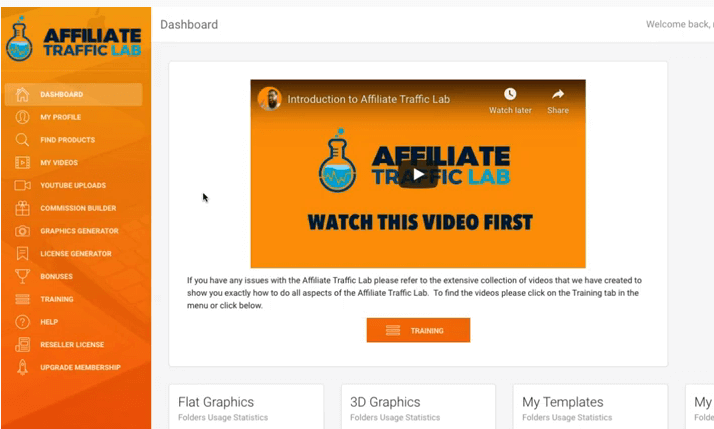Open Graphics Generator camera icon
Image resolution: width=714 pixels, height=429 pixels.
22,231
